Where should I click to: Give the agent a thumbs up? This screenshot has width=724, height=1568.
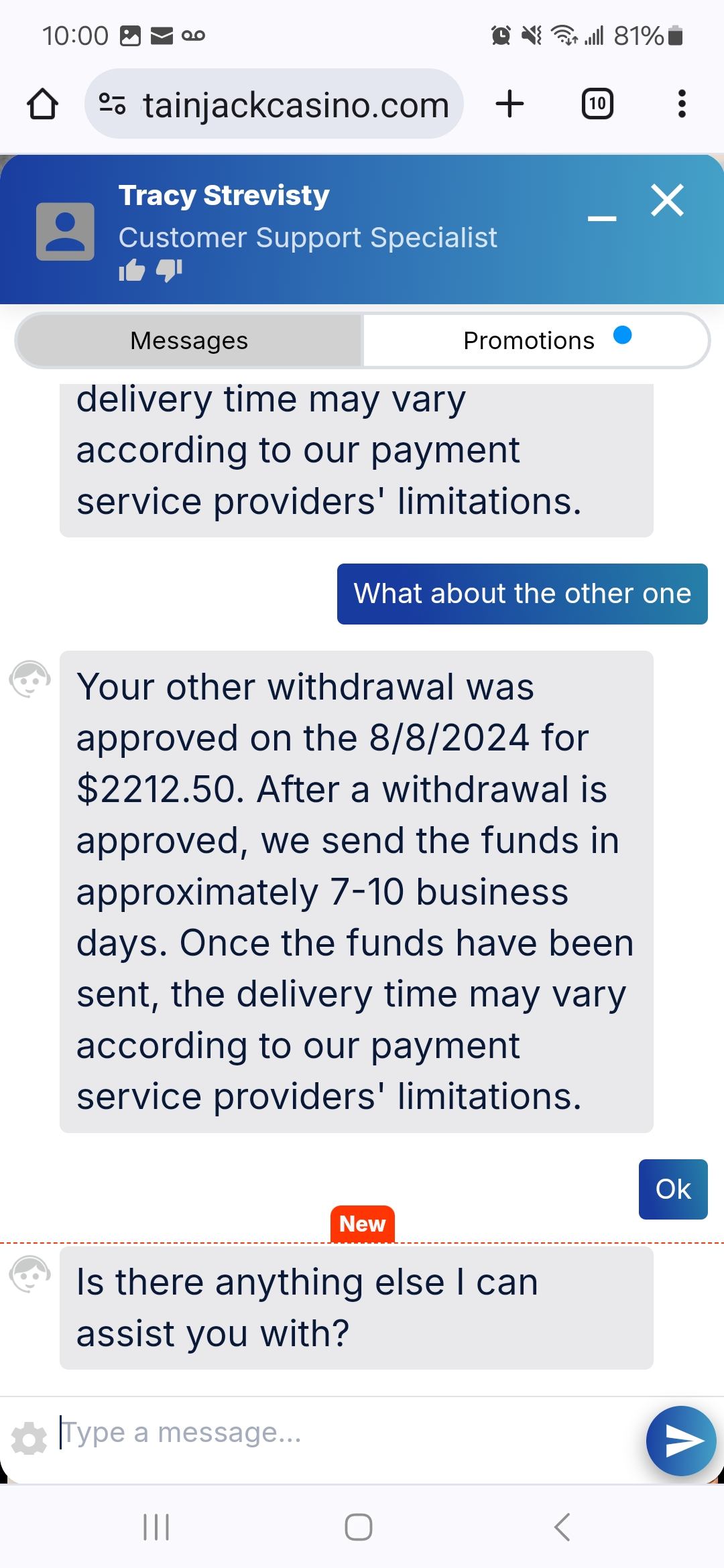(x=132, y=270)
